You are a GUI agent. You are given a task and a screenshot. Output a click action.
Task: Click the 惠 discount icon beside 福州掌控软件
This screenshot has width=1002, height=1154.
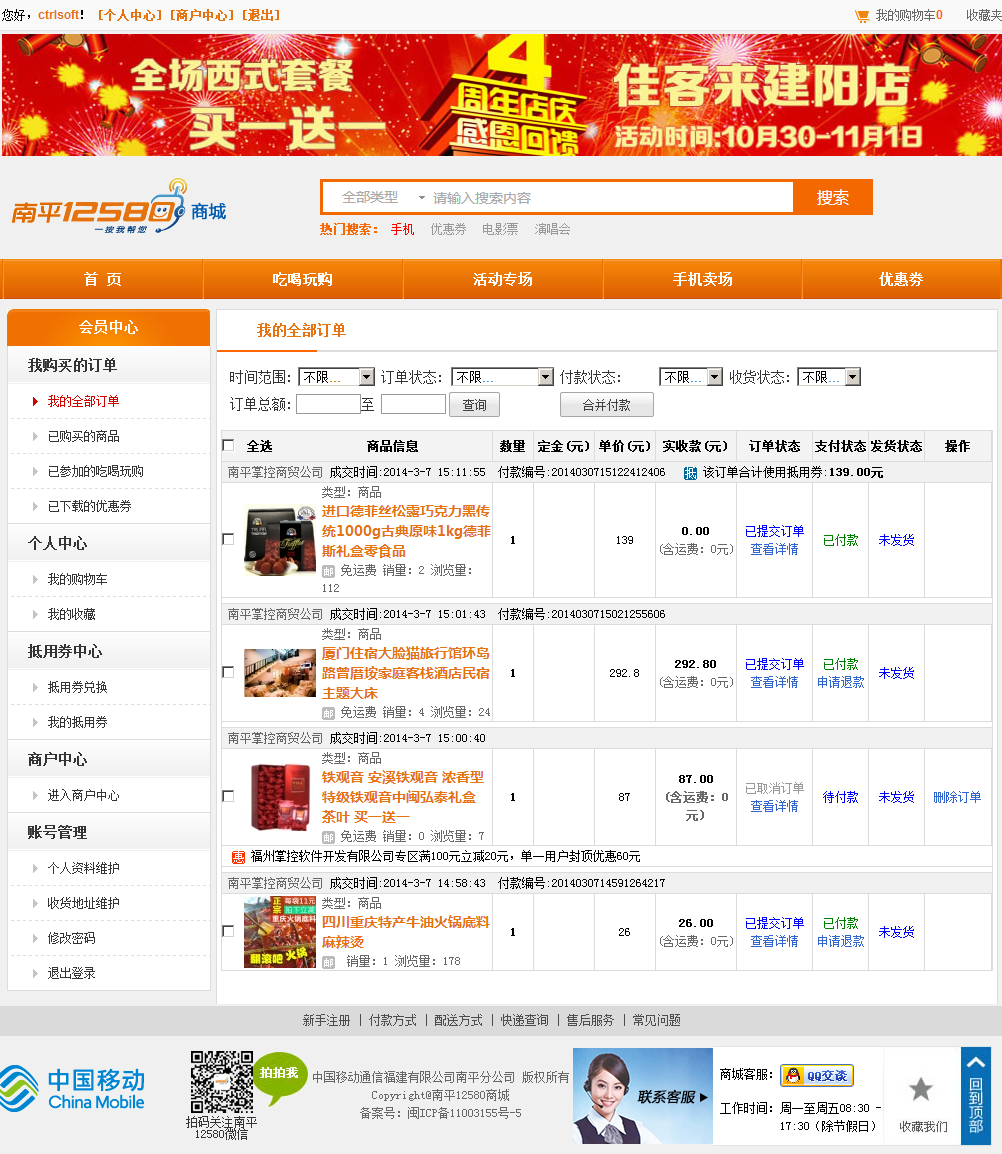click(239, 857)
